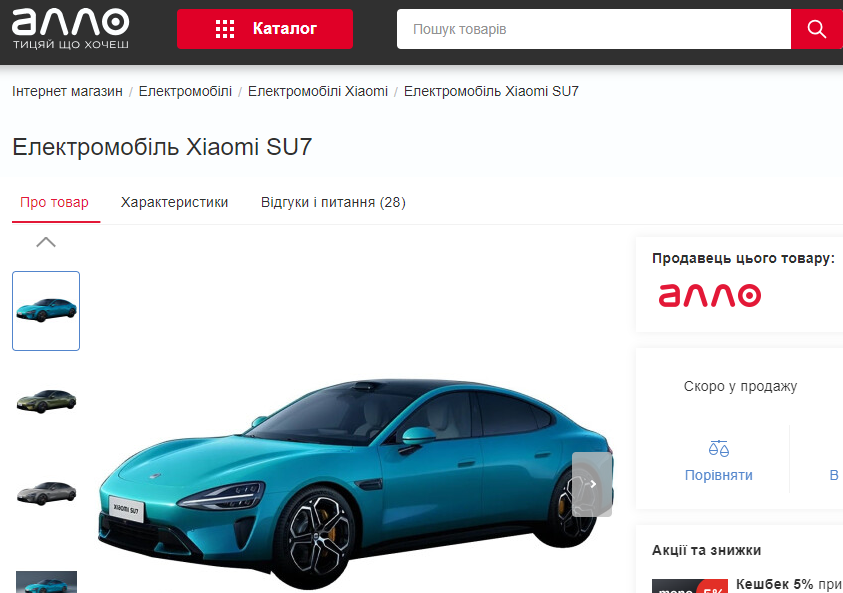Viewport: 843px width, 593px height.
Task: Open the Allo logo home page
Action: [70, 30]
